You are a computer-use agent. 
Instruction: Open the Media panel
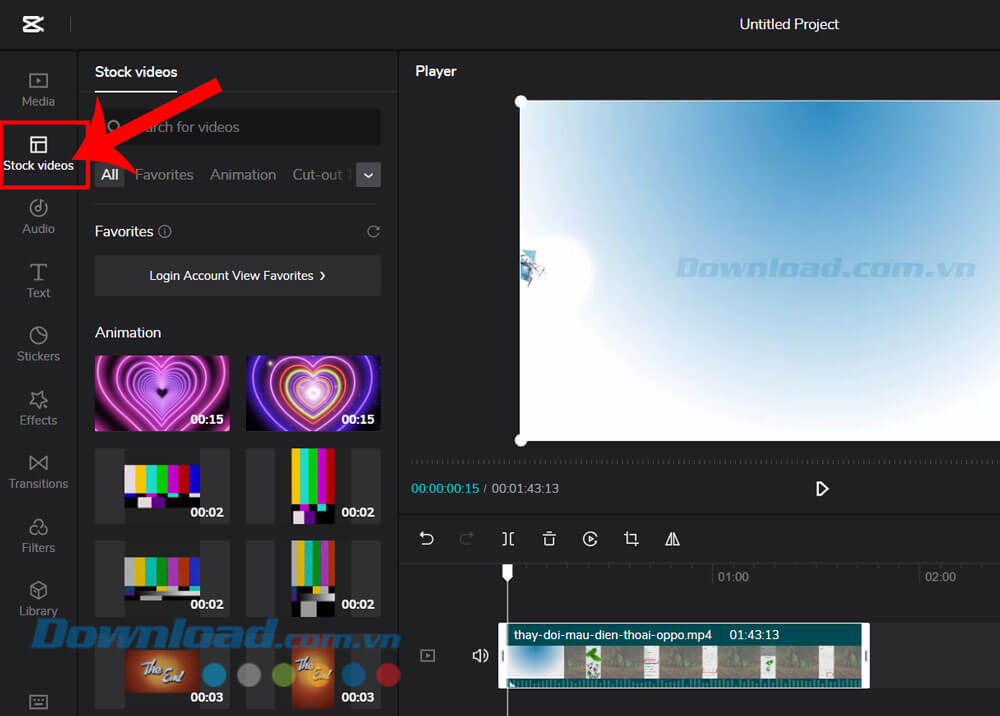pyautogui.click(x=37, y=89)
